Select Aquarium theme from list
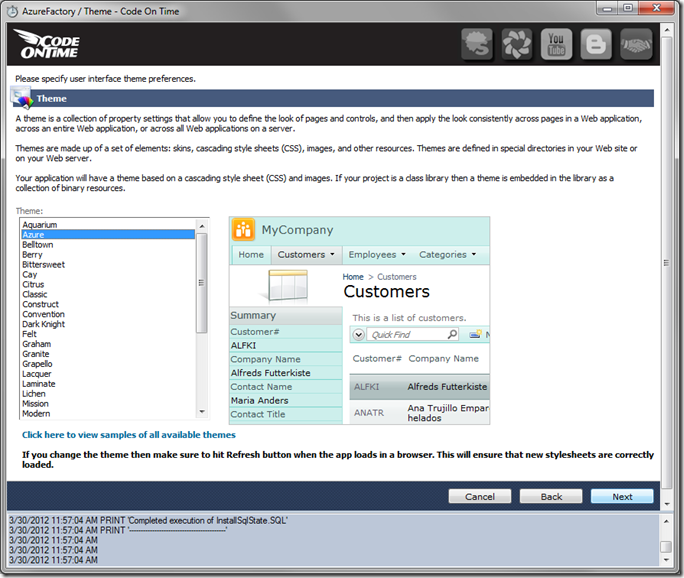This screenshot has width=684, height=578. 108,225
